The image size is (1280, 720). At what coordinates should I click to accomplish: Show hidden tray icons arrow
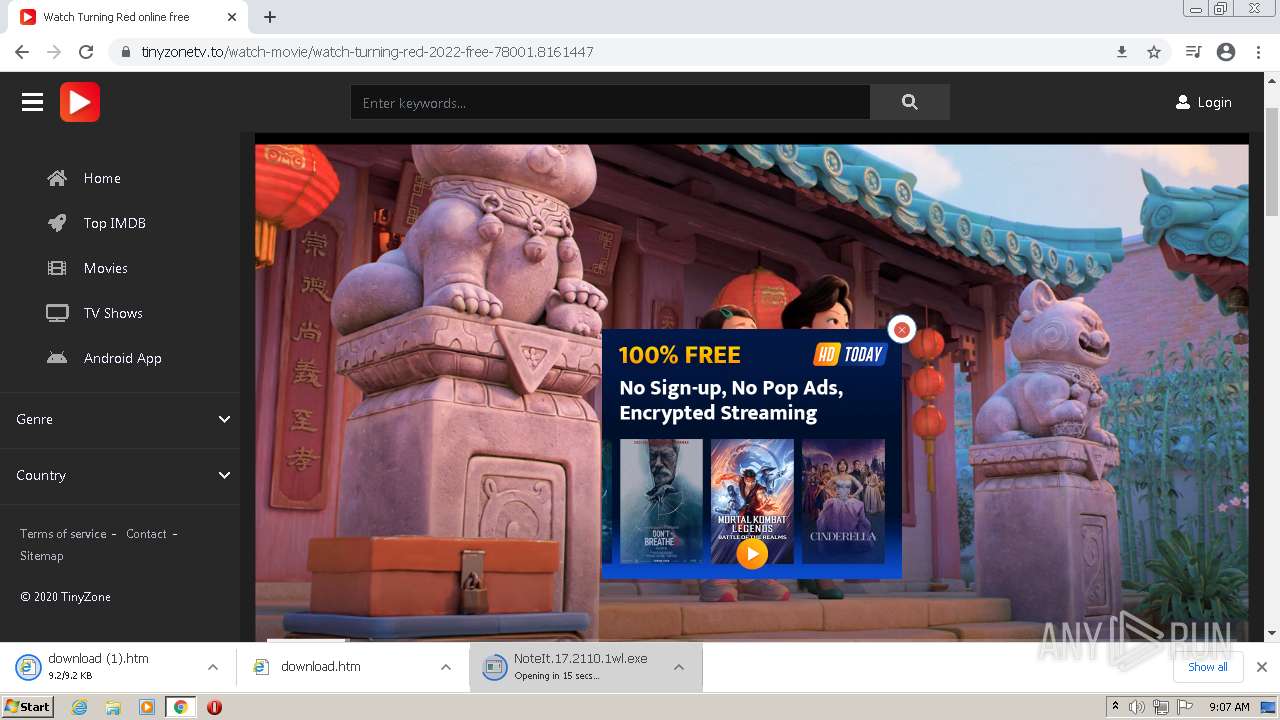point(1115,707)
